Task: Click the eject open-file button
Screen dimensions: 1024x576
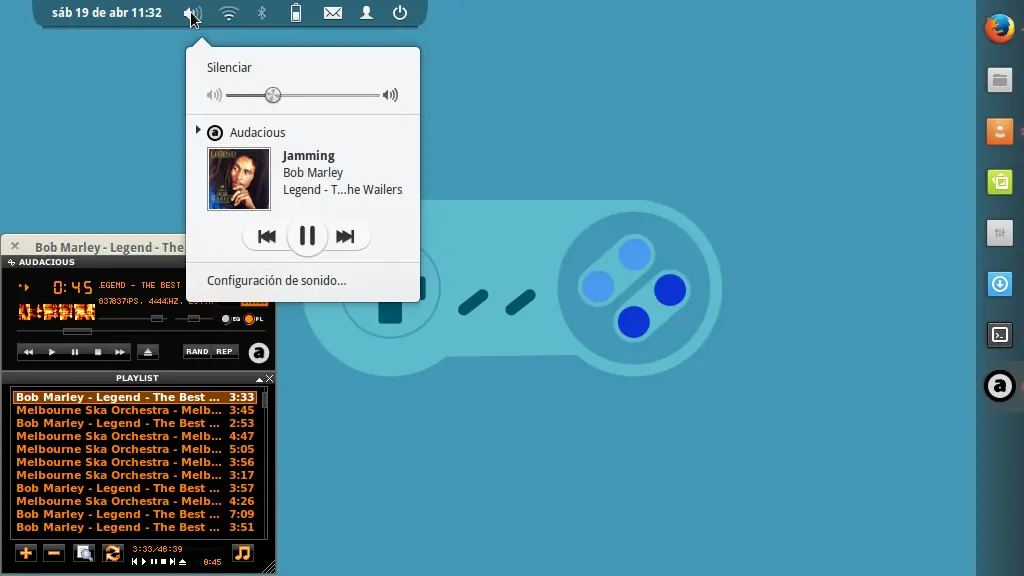Action: pos(148,352)
